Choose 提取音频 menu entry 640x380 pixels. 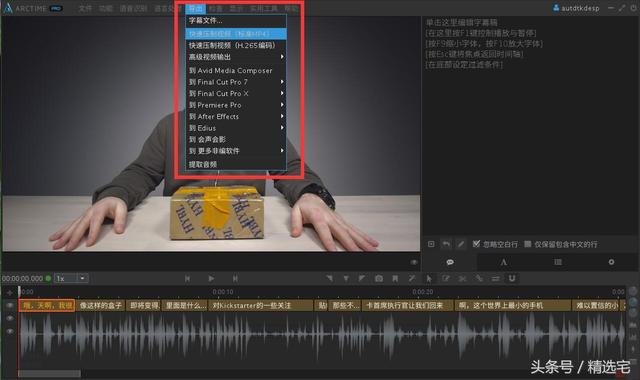[x=236, y=164]
